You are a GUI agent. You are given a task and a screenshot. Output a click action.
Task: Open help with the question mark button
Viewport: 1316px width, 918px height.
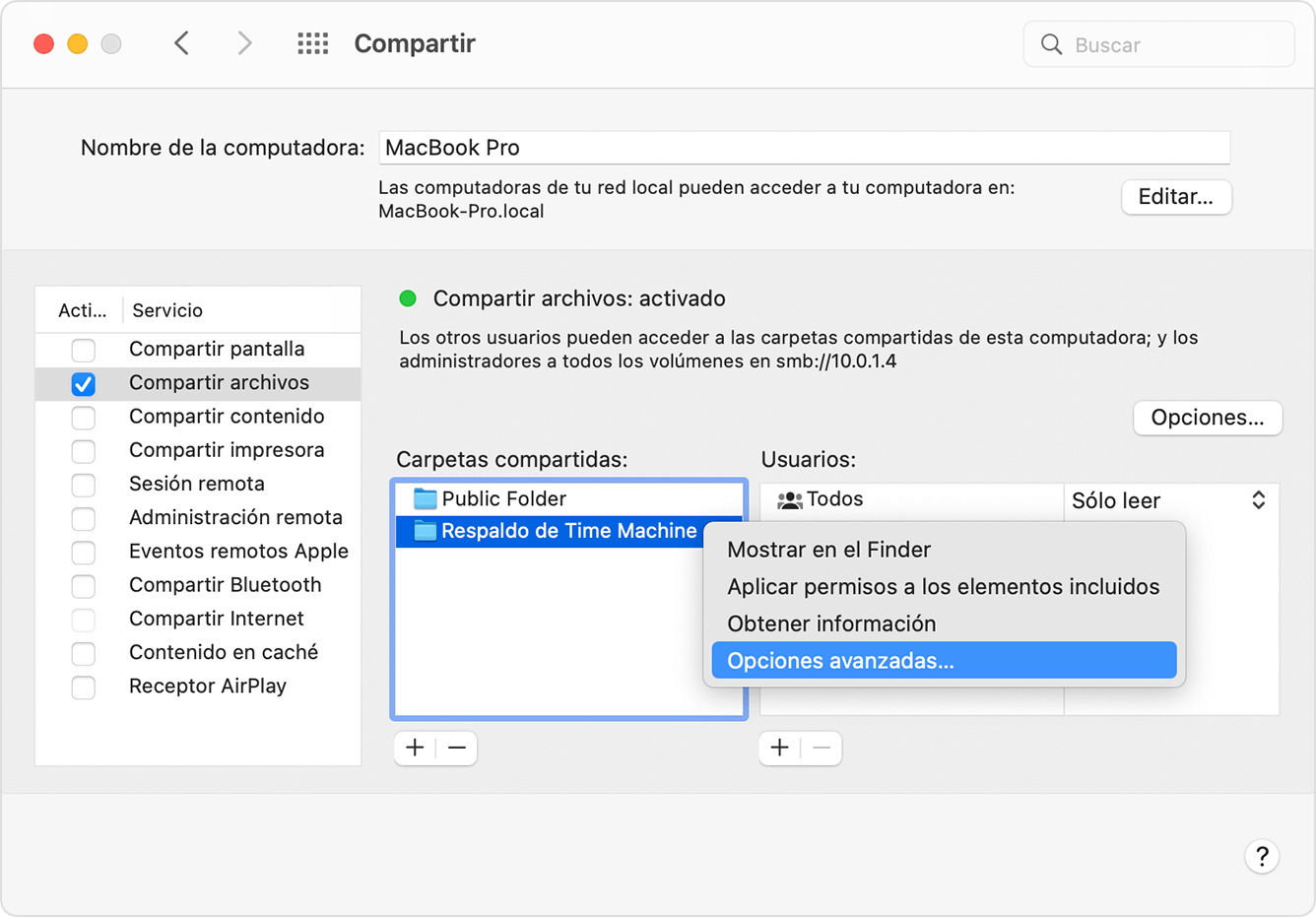[x=1262, y=856]
